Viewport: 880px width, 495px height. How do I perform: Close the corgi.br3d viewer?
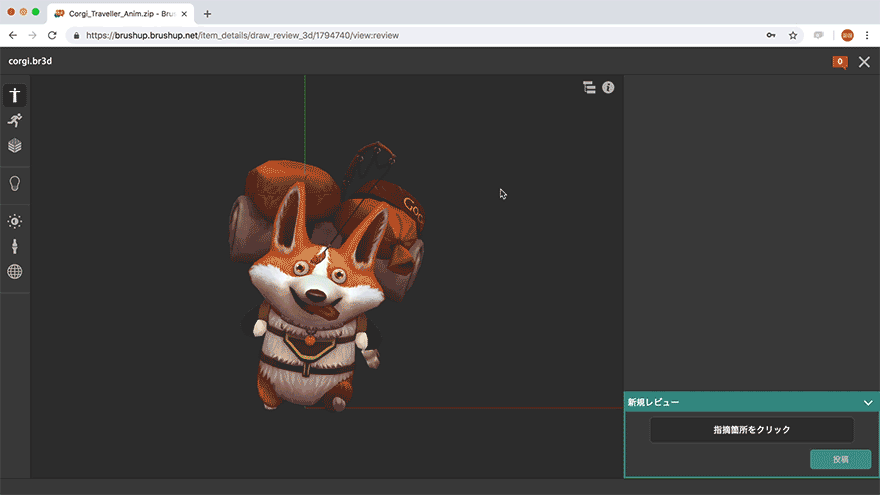864,62
